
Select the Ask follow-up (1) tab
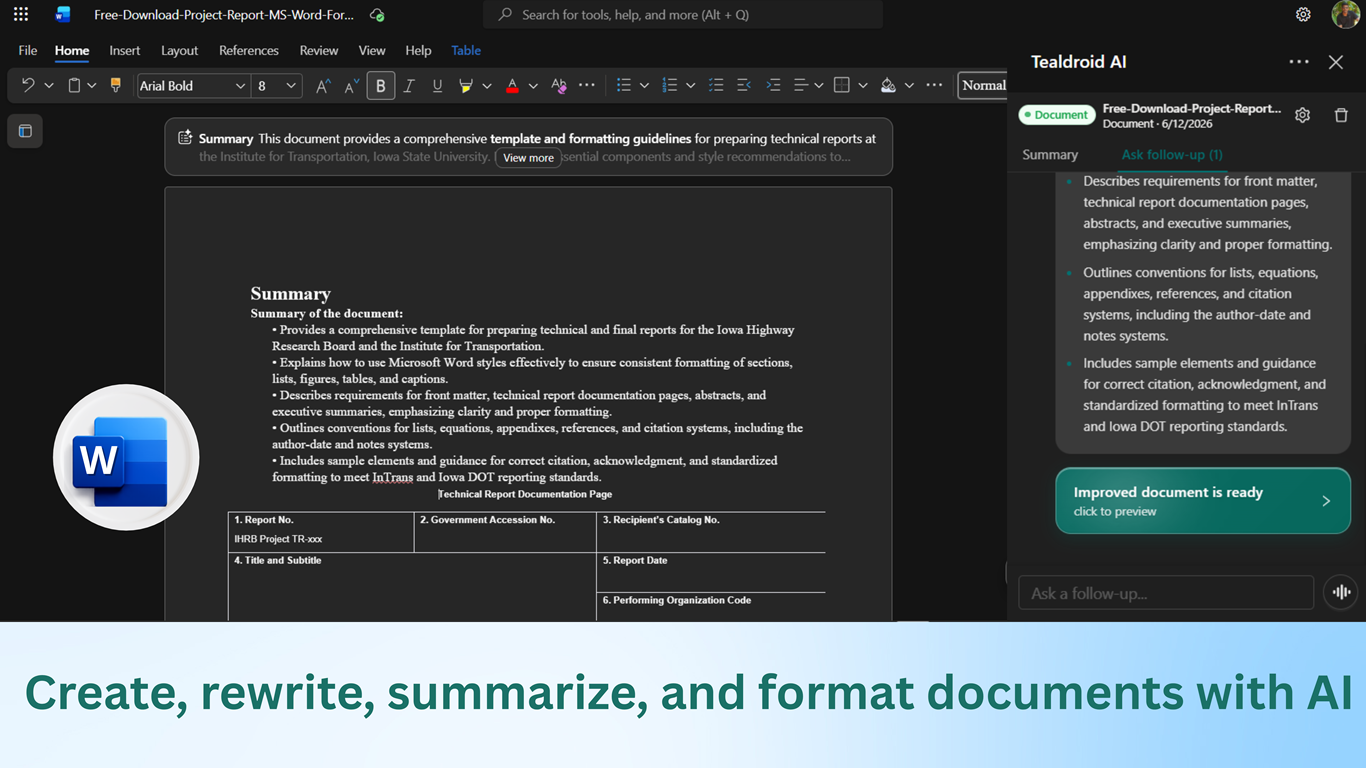point(1172,155)
